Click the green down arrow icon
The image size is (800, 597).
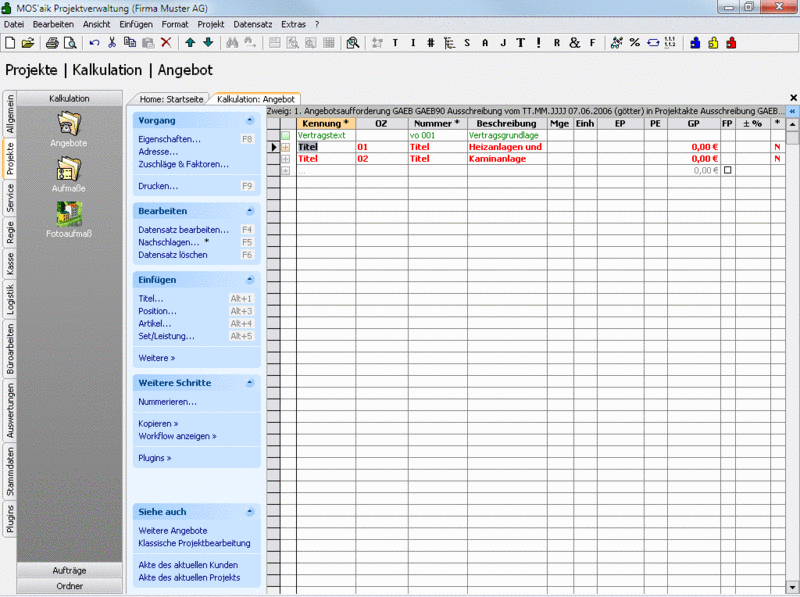pos(208,43)
